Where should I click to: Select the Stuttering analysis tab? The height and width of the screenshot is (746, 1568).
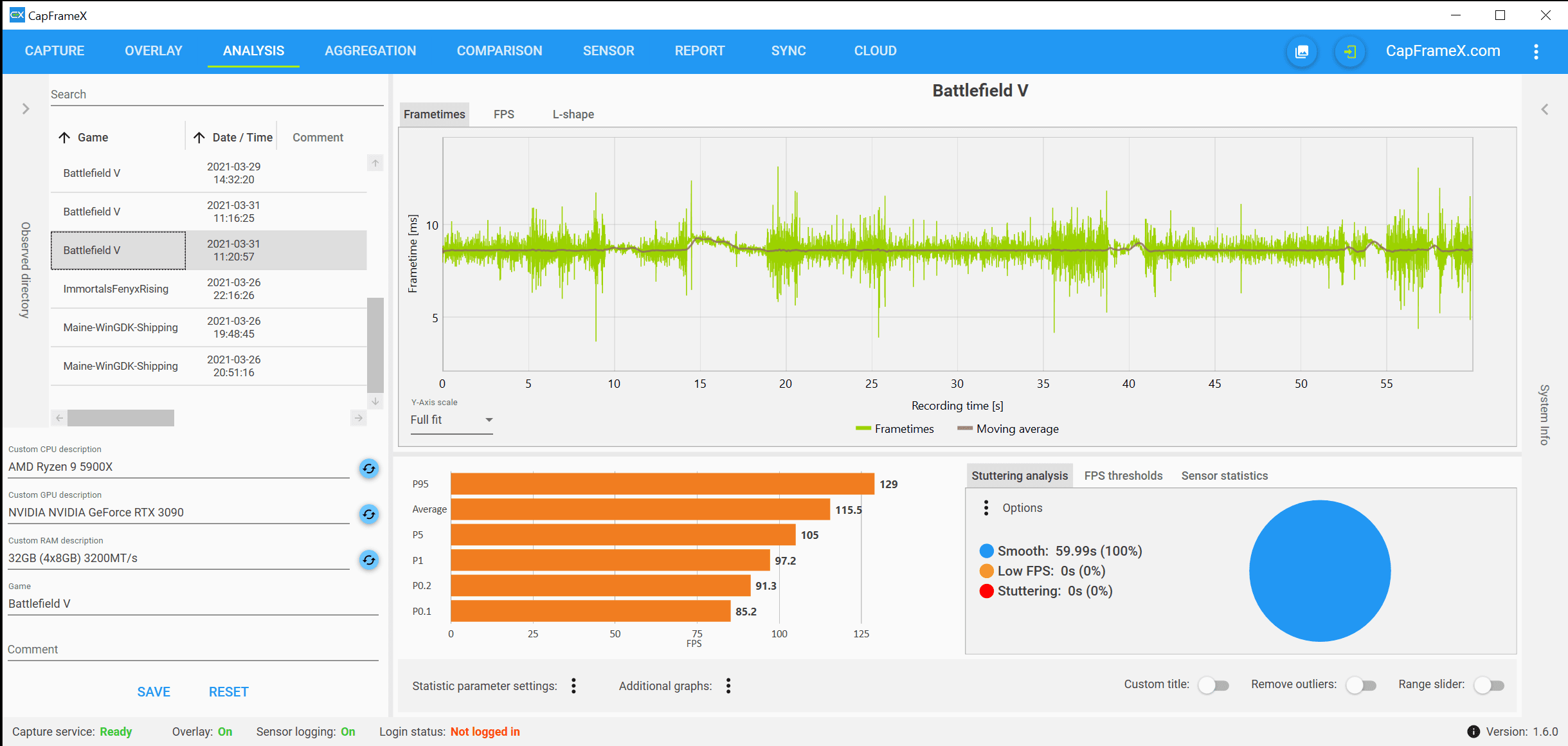1020,475
